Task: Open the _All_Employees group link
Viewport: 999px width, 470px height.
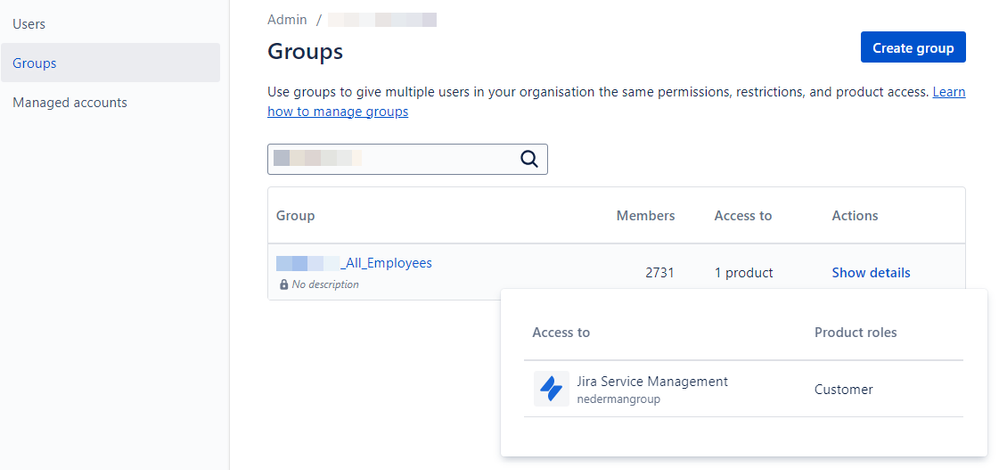Action: (354, 263)
